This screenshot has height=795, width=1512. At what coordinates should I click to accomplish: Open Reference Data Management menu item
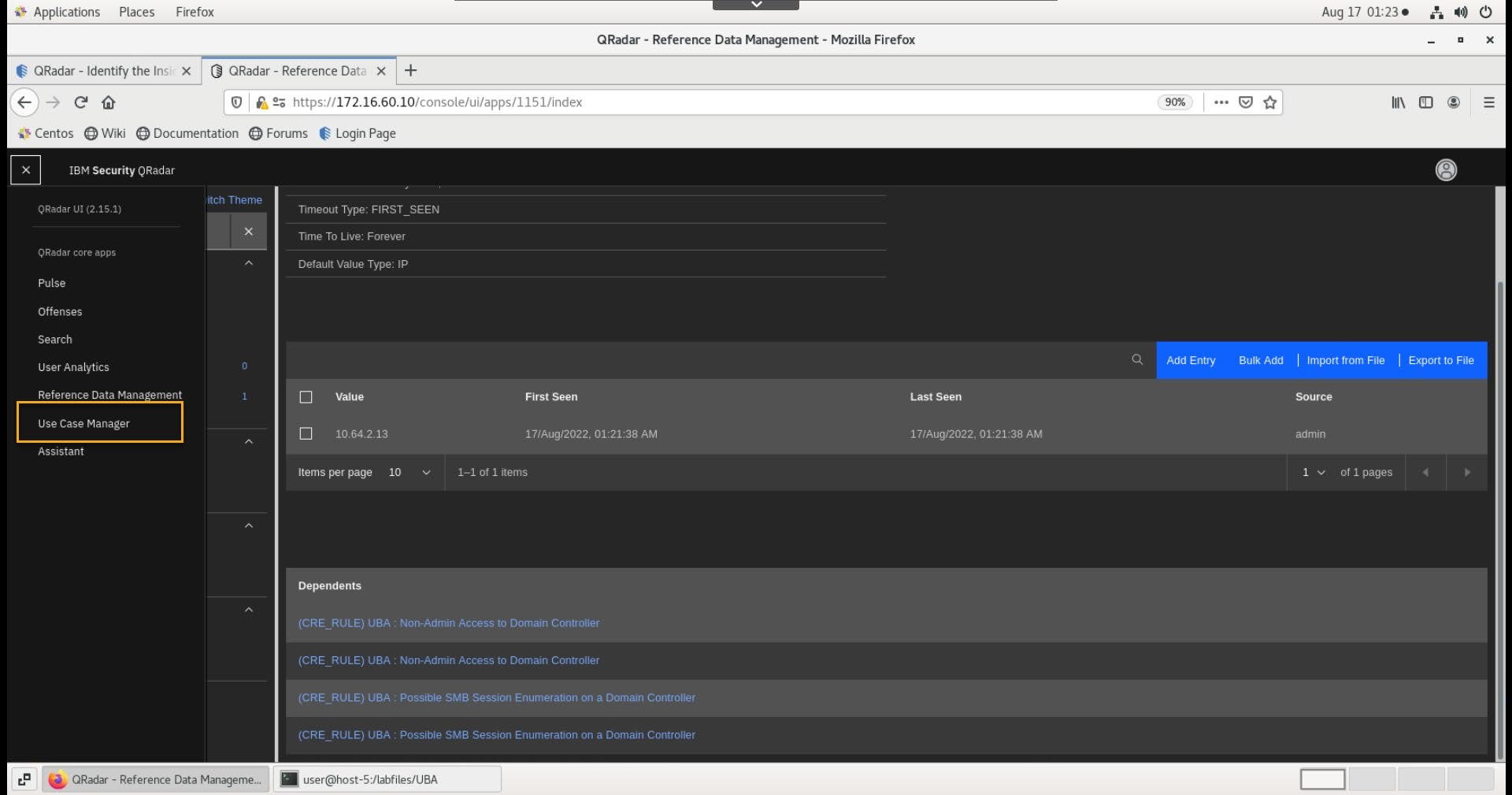(x=109, y=395)
